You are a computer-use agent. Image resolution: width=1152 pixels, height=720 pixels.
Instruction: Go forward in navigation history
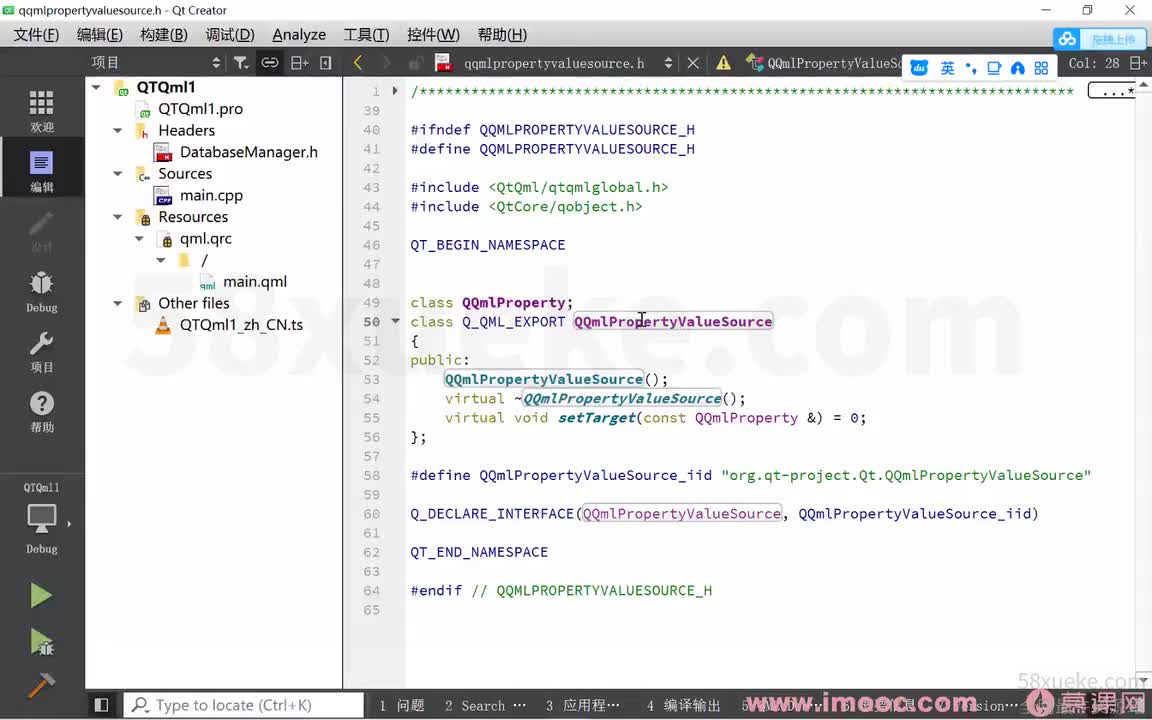[x=386, y=63]
